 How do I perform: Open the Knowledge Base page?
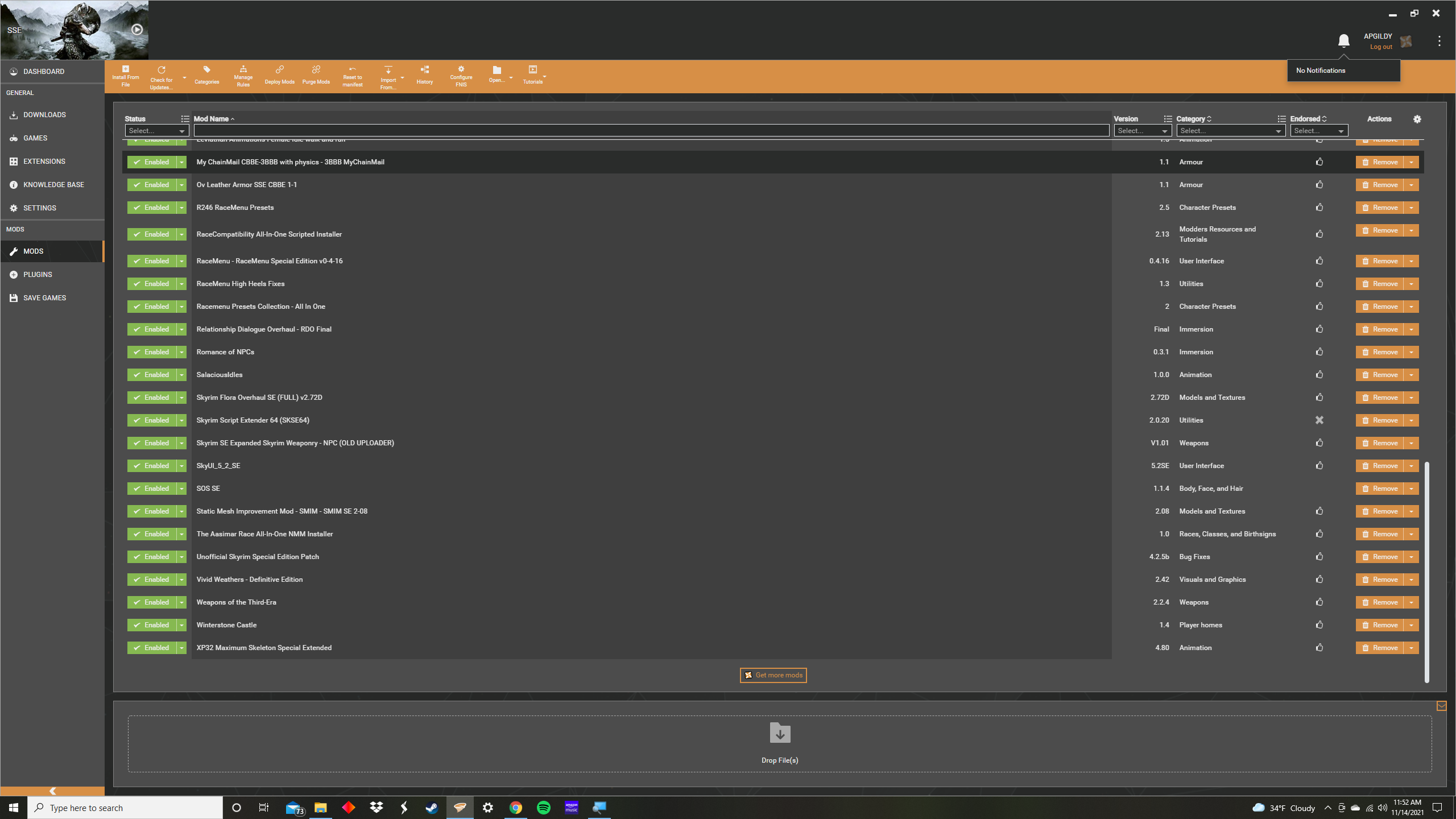52,184
